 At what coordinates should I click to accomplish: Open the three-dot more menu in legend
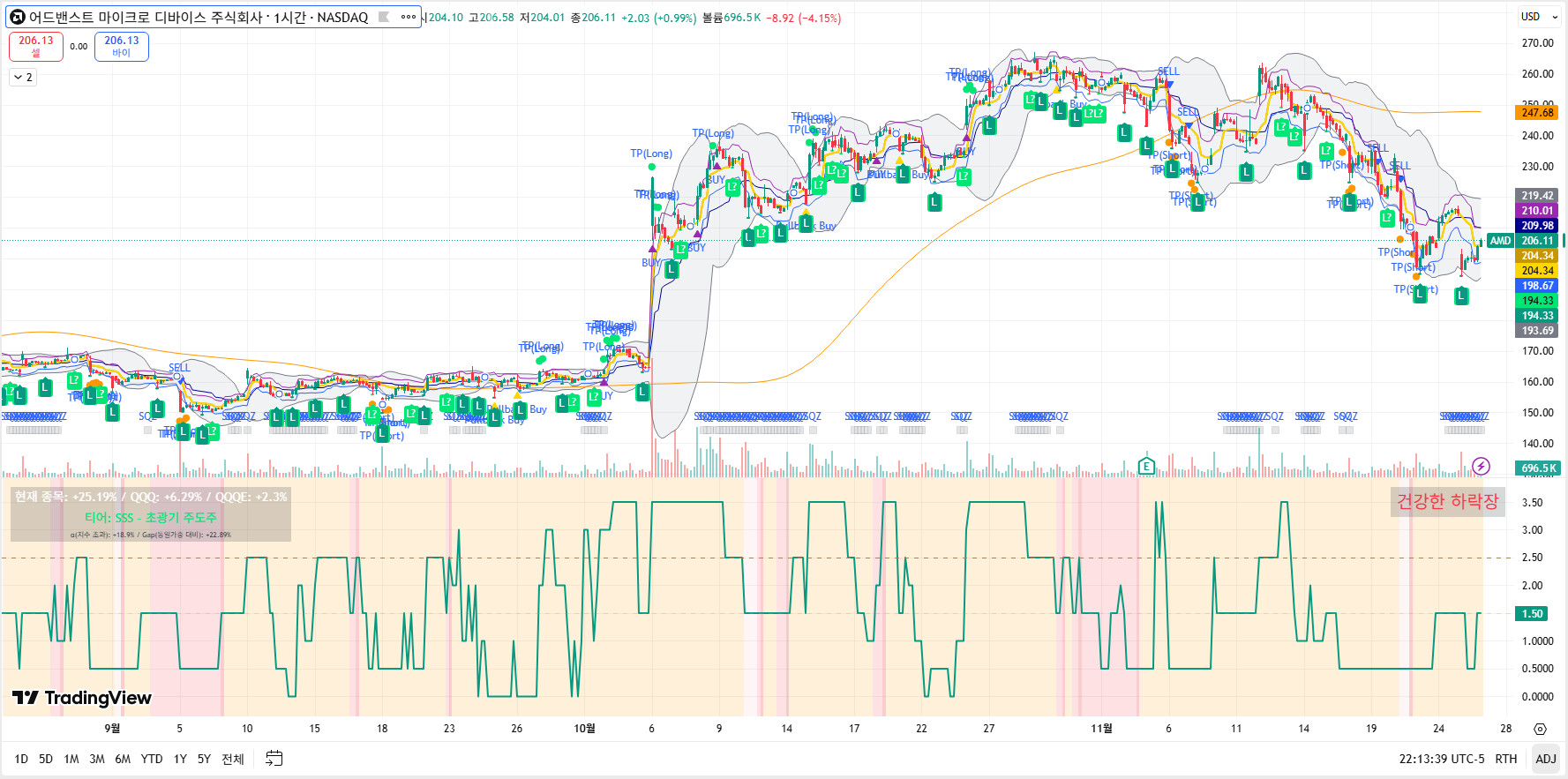[x=409, y=17]
